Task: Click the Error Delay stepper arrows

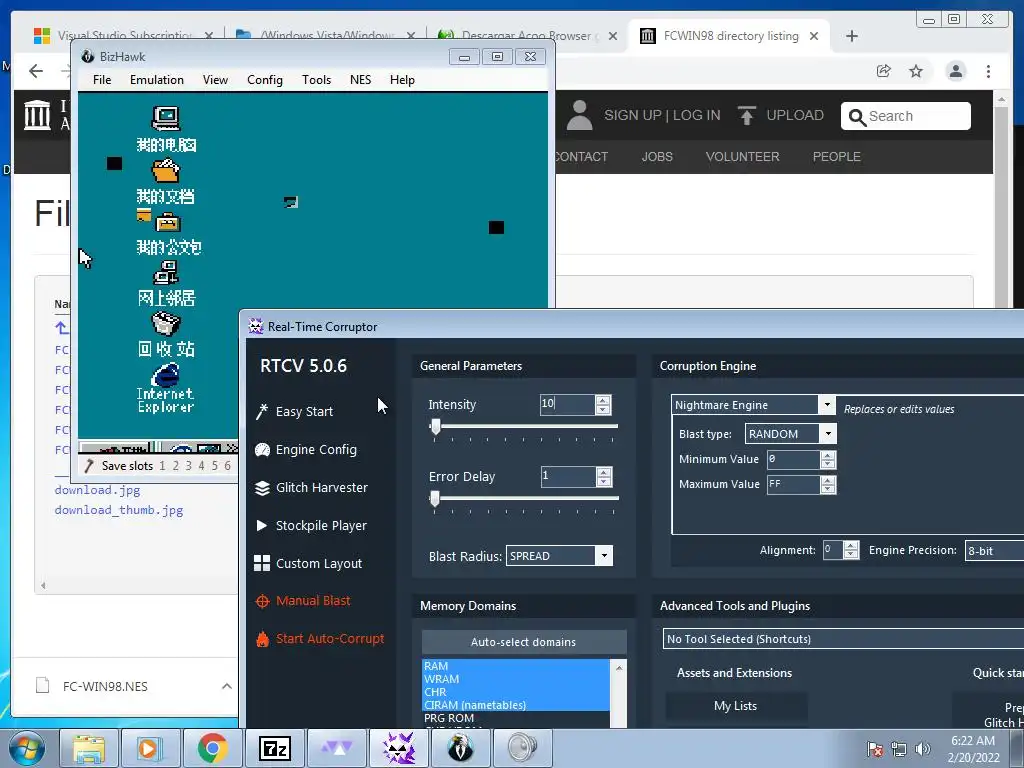Action: [x=604, y=477]
